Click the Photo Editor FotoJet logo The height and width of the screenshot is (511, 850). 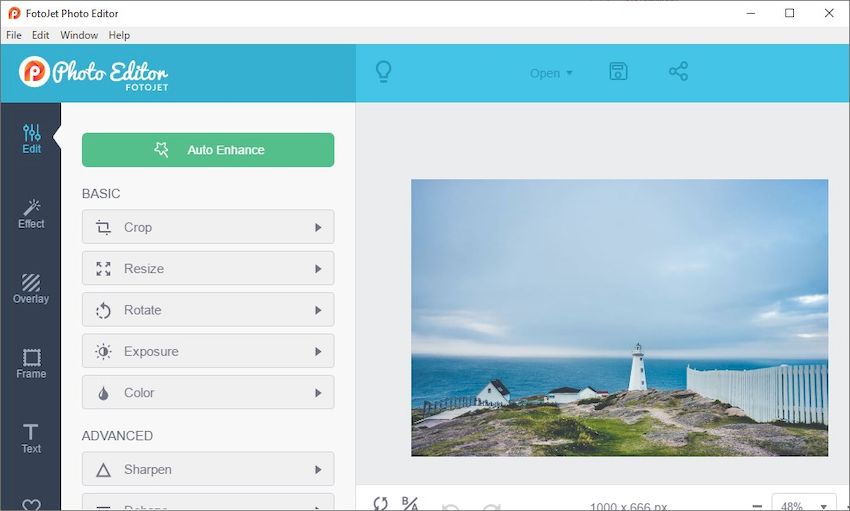pyautogui.click(x=93, y=73)
